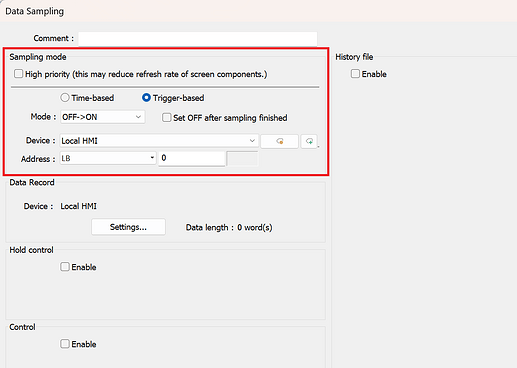Enable High priority sampling checkbox
The image size is (517, 368).
[x=19, y=74]
